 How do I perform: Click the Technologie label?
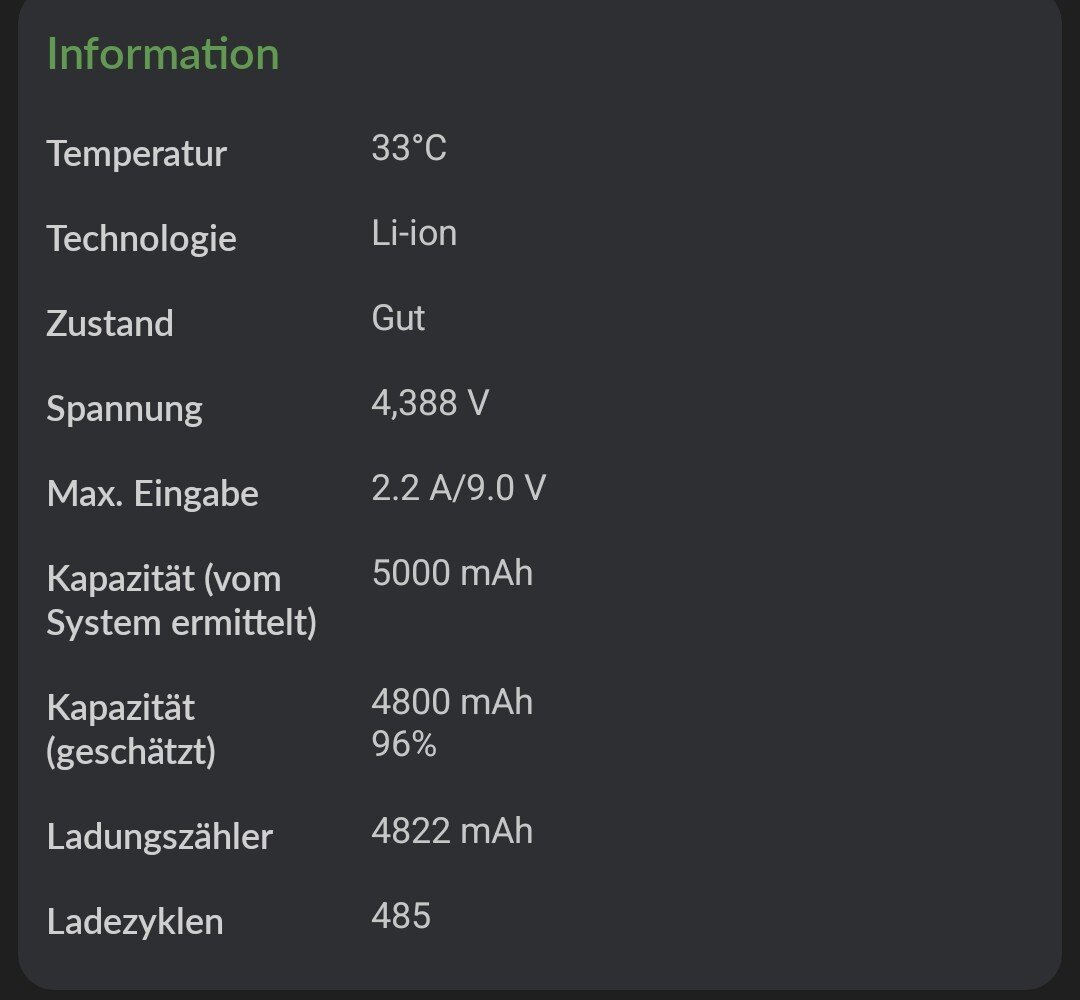(142, 239)
